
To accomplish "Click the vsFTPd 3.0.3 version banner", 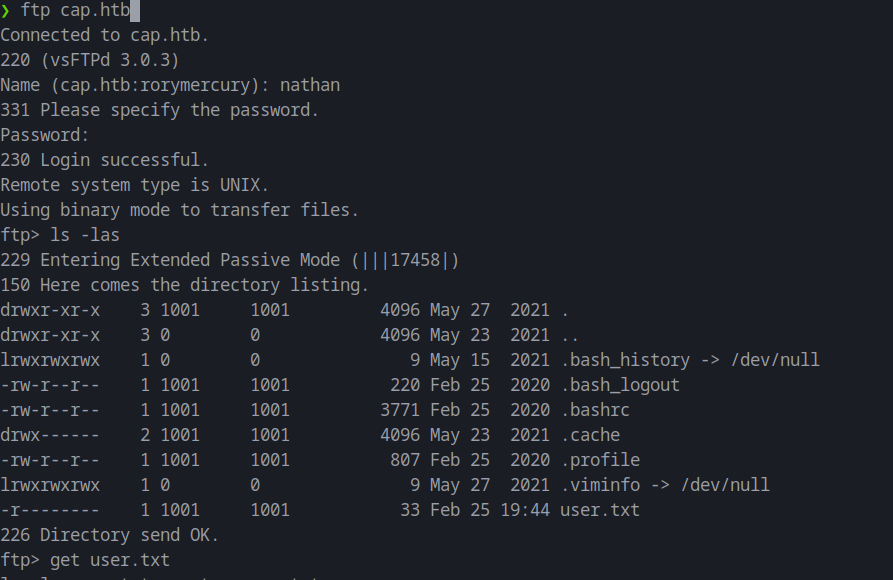I will (x=110, y=60).
